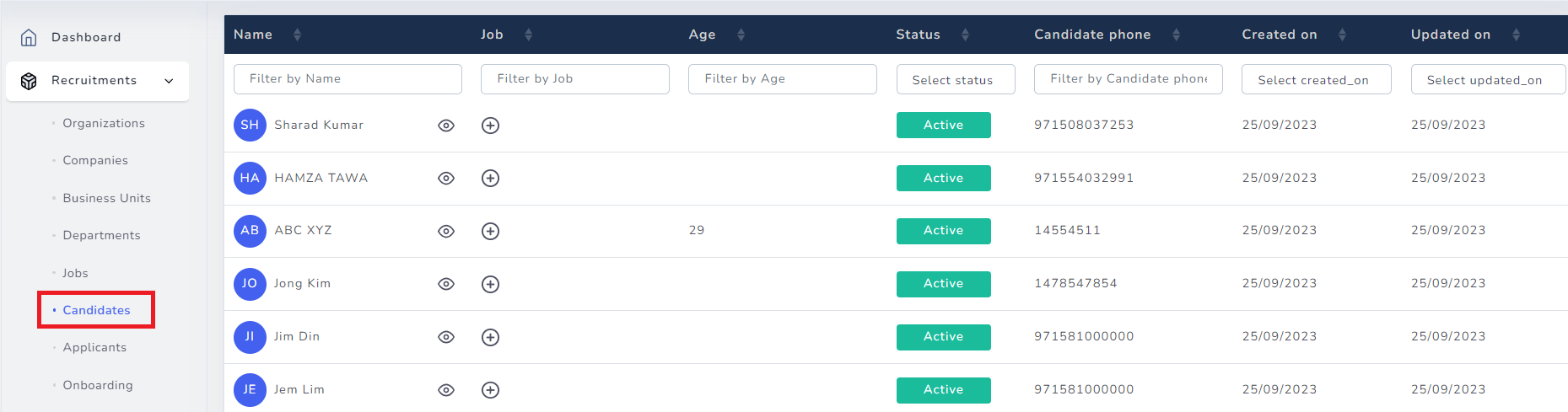Click the Filter by Name field
This screenshot has height=412, width=1568.
pyautogui.click(x=348, y=79)
